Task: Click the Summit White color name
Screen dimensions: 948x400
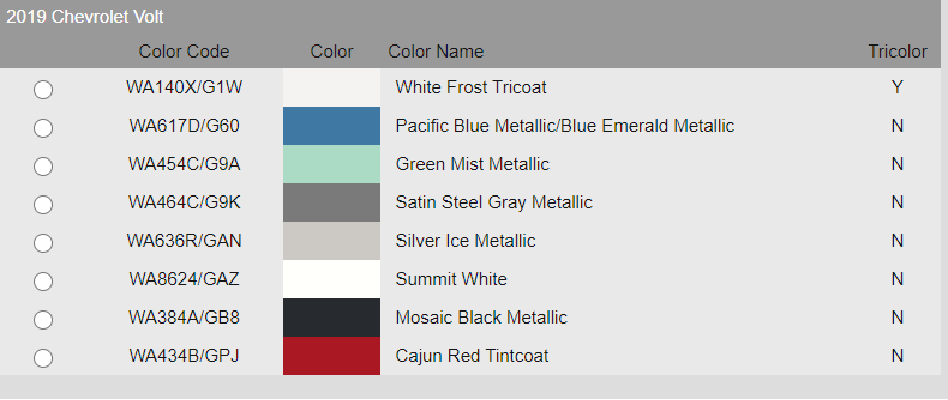Action: [x=451, y=279]
